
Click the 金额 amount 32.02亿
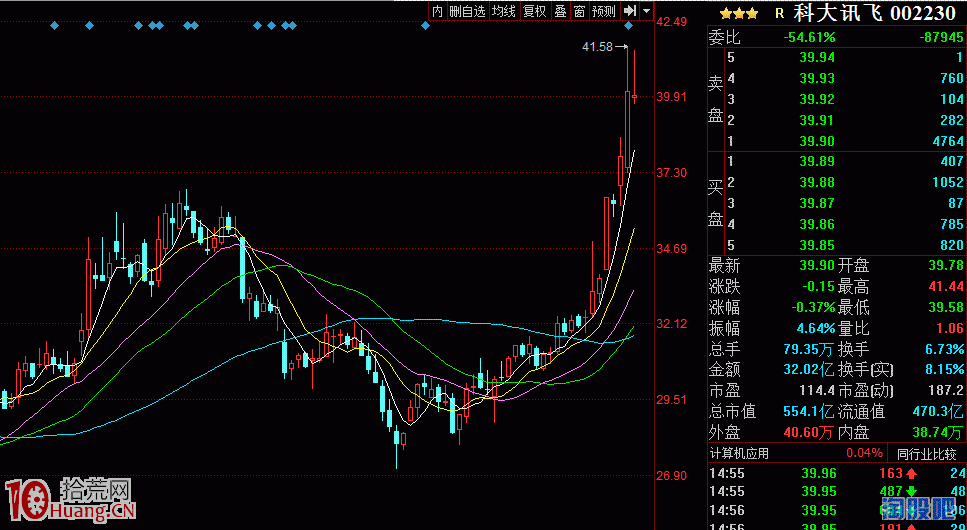[809, 370]
